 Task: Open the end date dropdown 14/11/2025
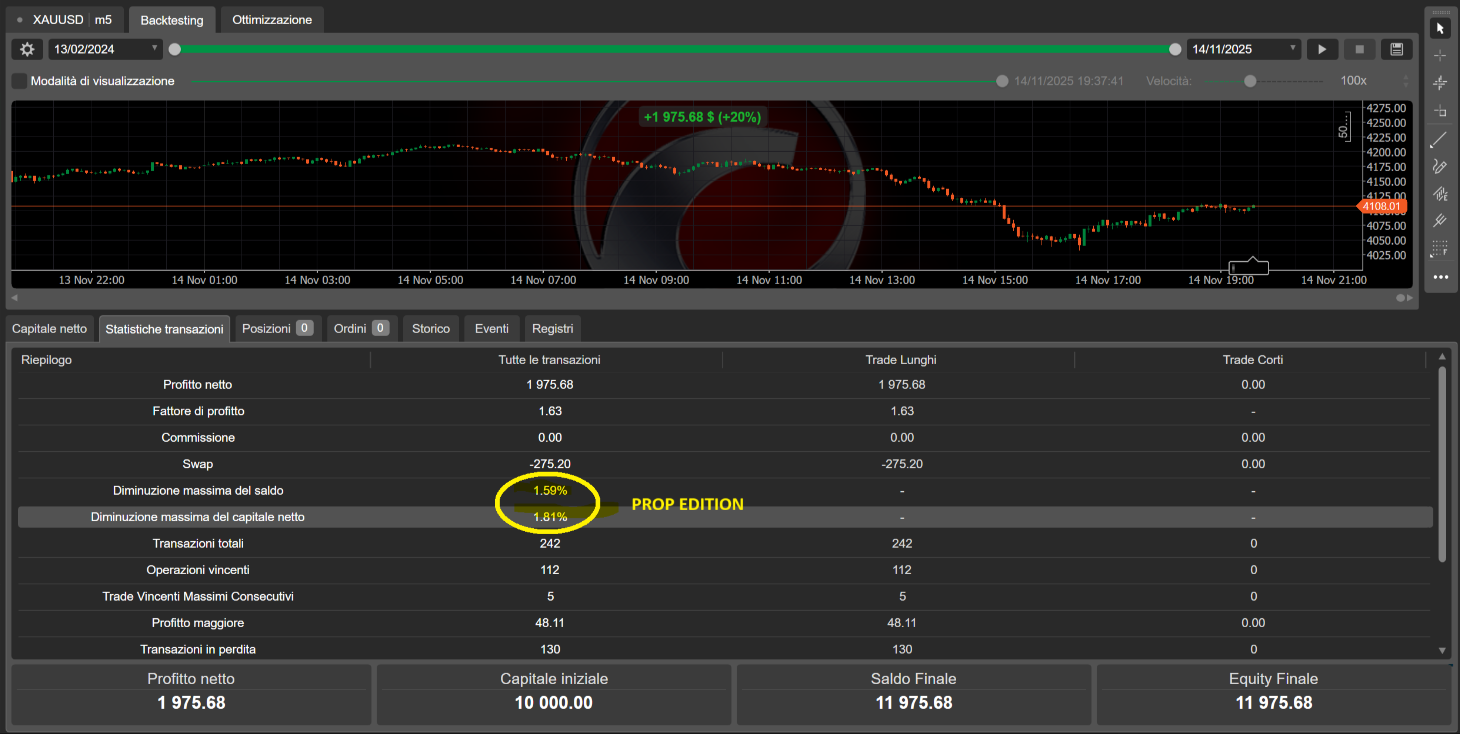(x=1244, y=49)
